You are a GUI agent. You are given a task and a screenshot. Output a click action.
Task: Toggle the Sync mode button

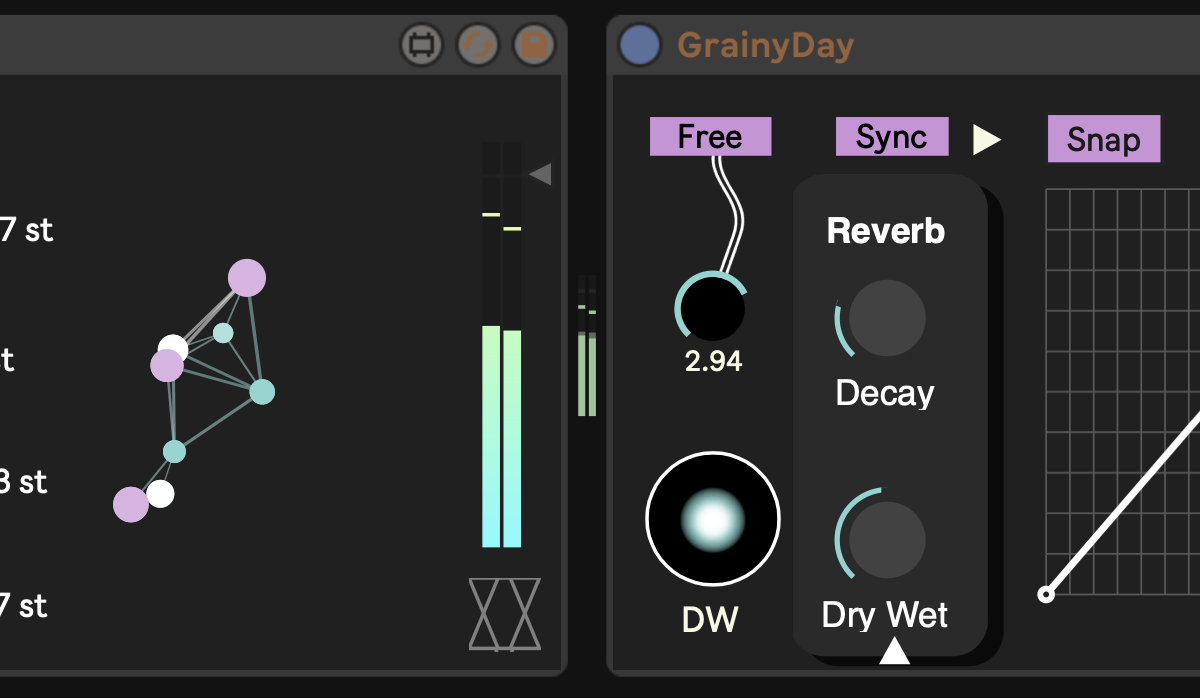click(891, 137)
